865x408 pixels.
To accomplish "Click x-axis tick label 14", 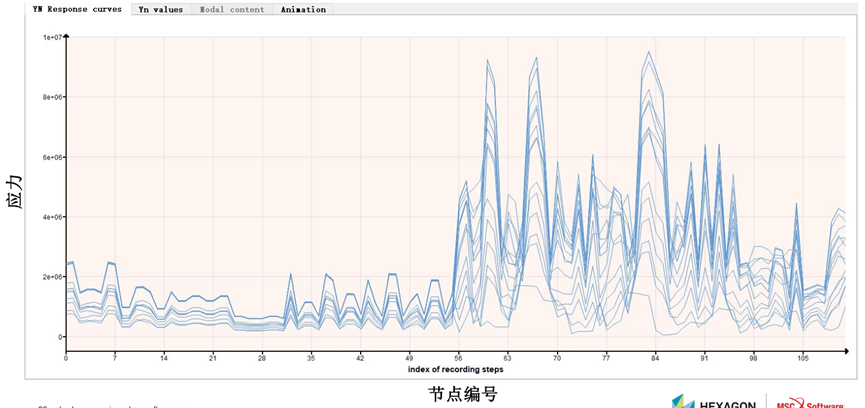I will click(164, 357).
